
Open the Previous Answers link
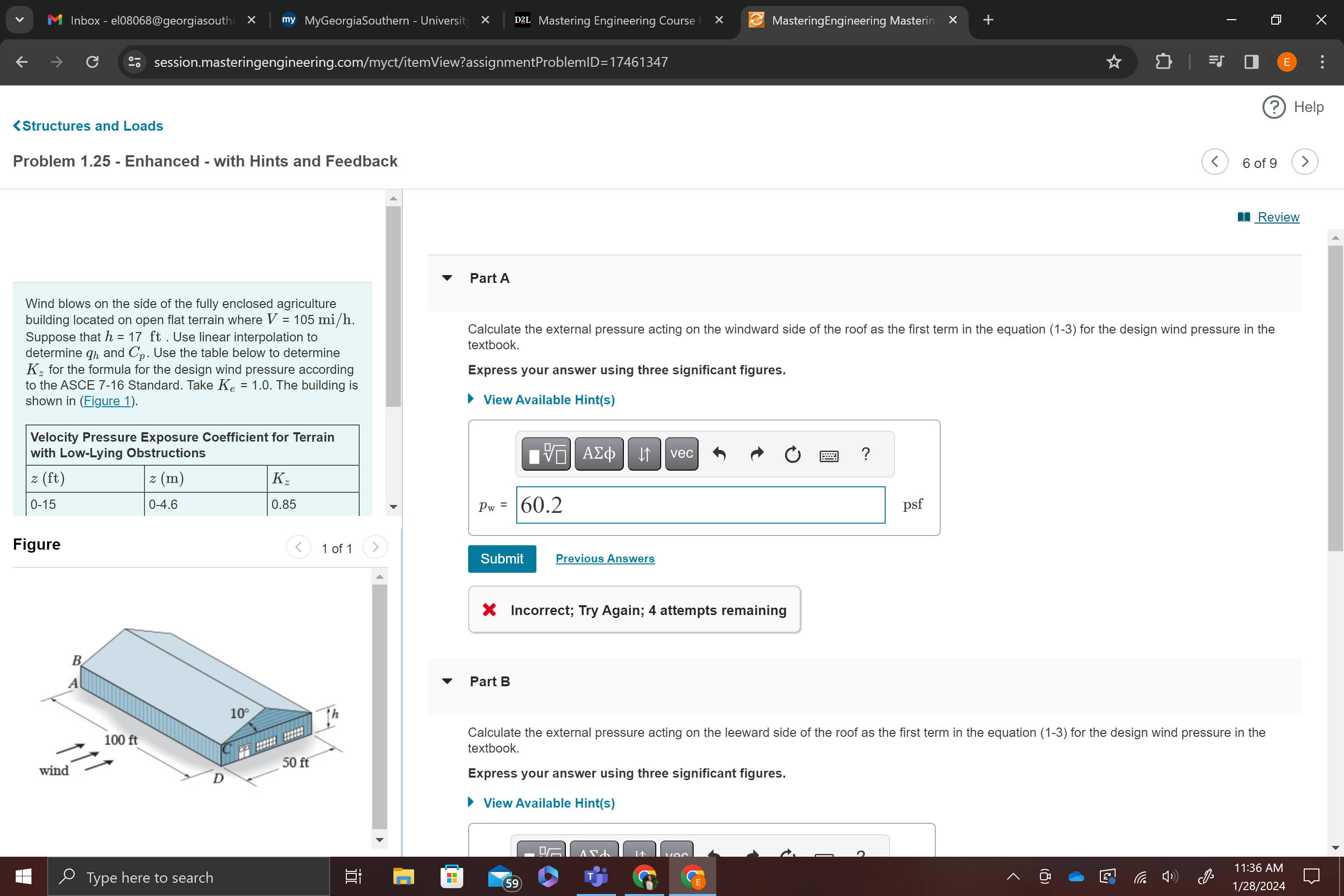605,559
